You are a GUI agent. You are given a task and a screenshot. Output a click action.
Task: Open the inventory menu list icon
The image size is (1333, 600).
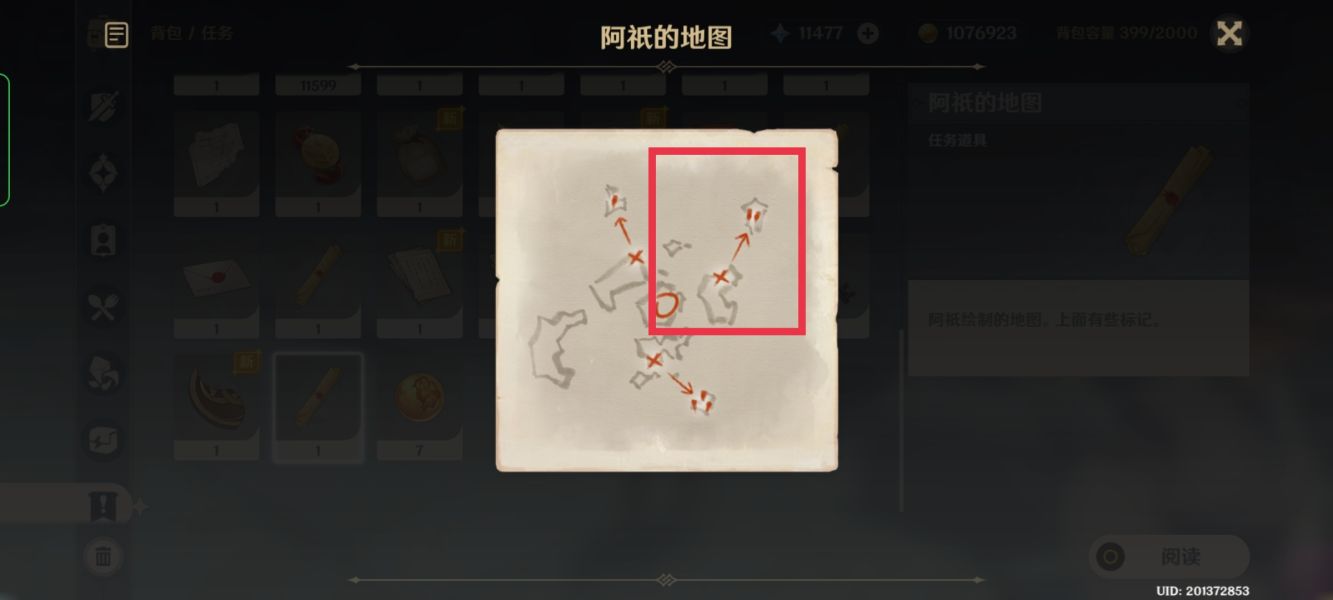(x=116, y=35)
